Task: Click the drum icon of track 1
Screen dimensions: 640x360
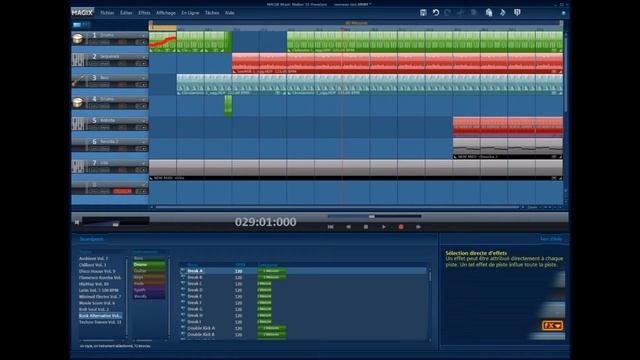Action: coord(78,39)
